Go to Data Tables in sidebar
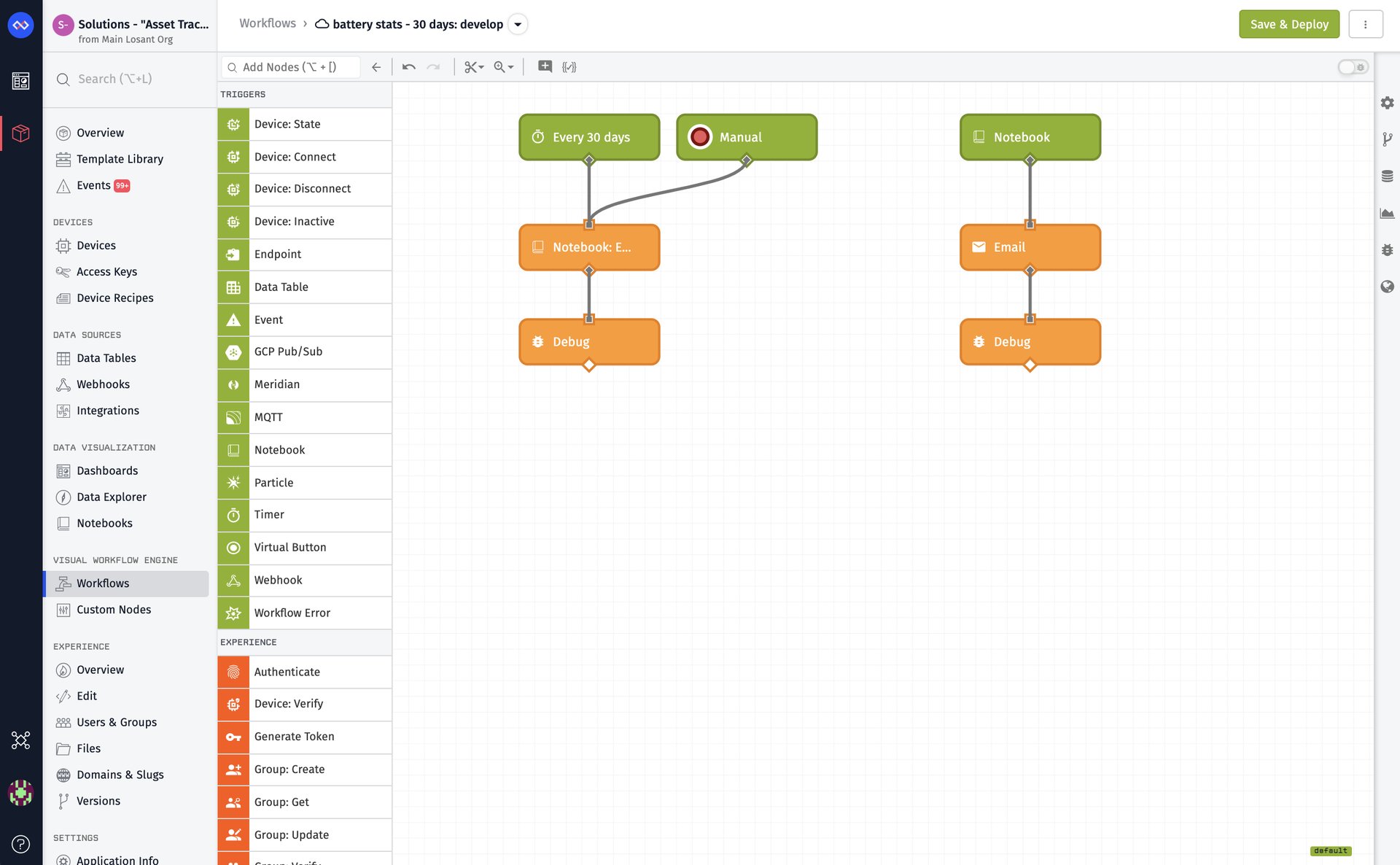 pos(106,358)
